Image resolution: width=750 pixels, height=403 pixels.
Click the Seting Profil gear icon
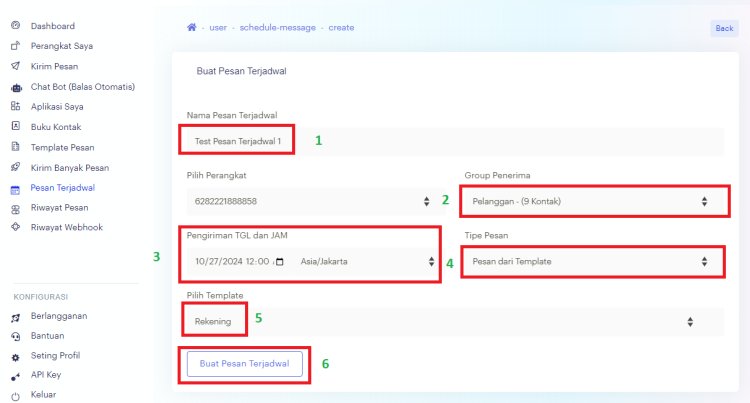click(15, 358)
